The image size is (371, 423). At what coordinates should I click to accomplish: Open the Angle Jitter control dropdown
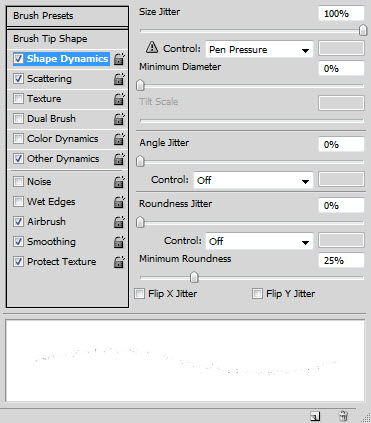[x=253, y=180]
